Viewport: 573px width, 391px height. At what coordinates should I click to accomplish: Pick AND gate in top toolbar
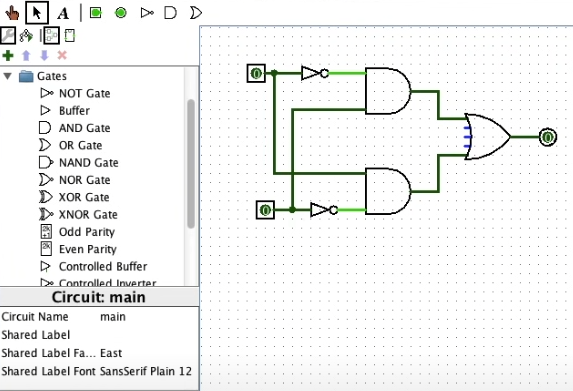pyautogui.click(x=170, y=13)
